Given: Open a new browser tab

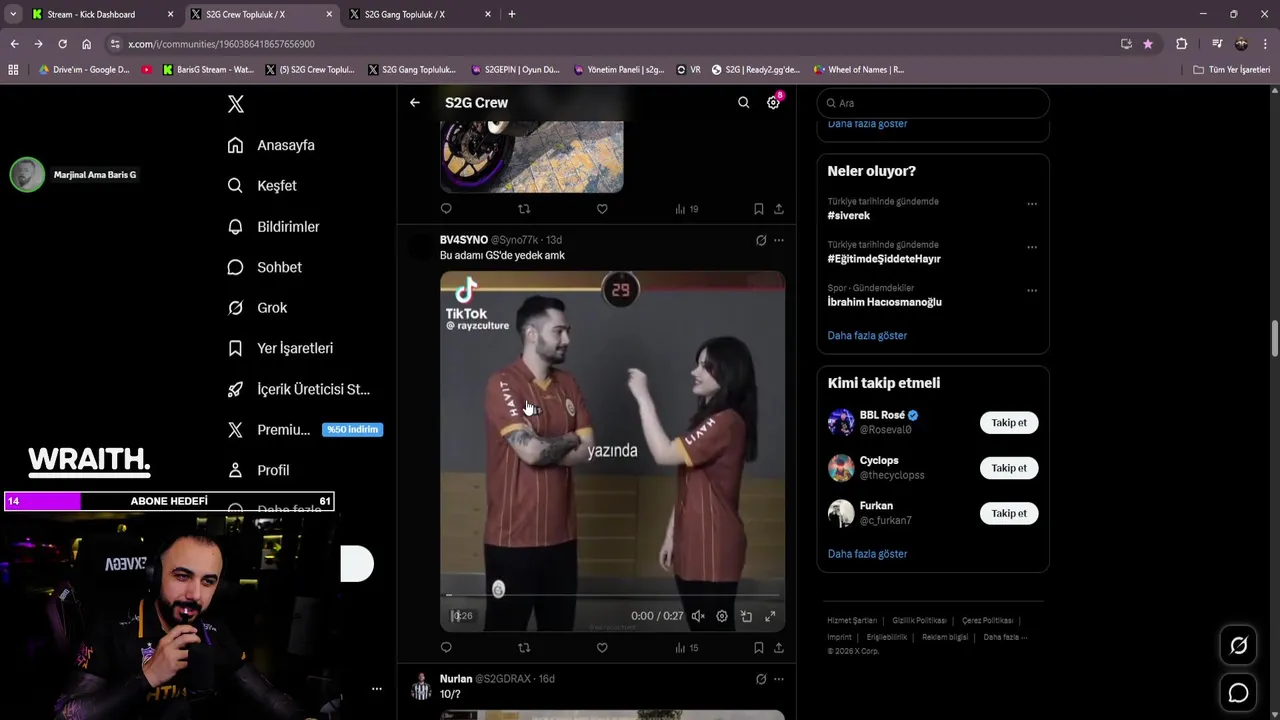Looking at the screenshot, I should tap(512, 14).
